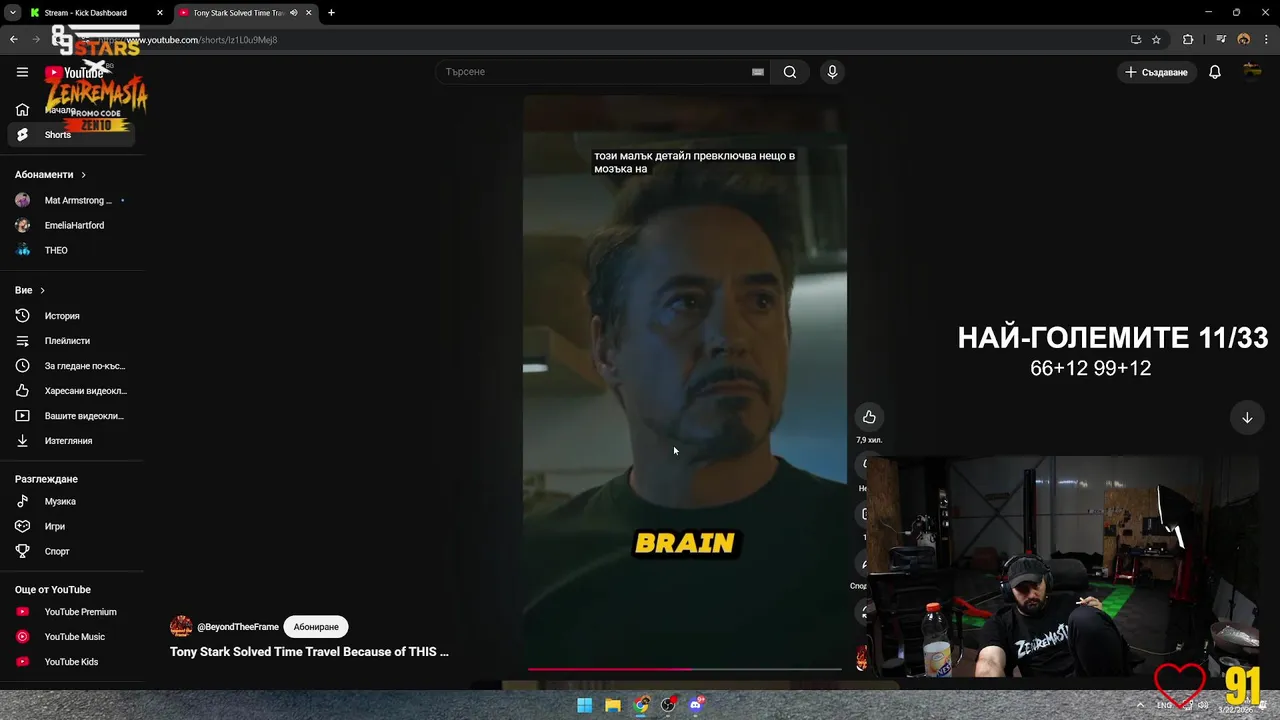Open the YouTube account avatar menu
The image size is (1280, 720).
coord(1252,71)
